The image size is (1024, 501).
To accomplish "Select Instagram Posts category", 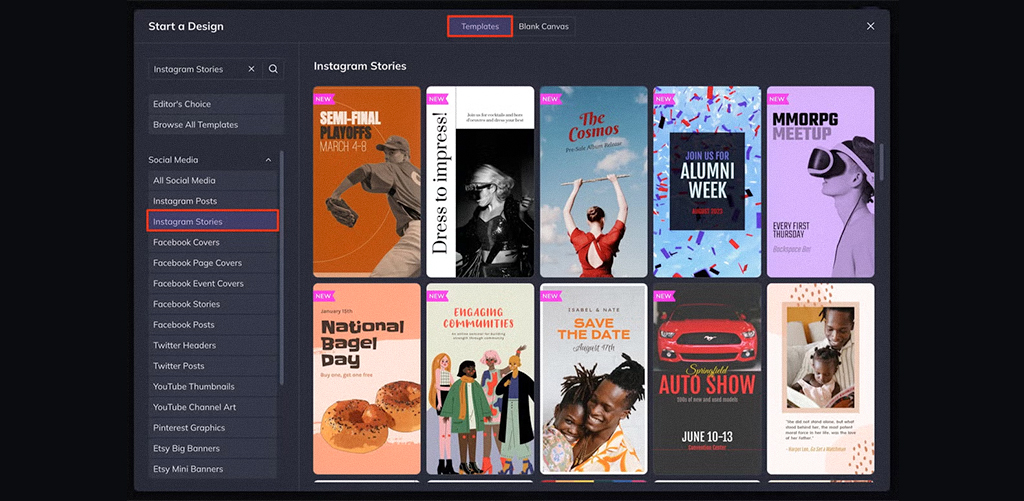I will (x=212, y=201).
